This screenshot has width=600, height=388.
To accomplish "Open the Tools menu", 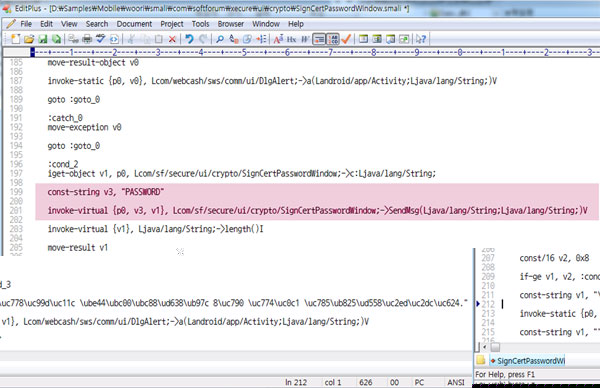I will point(201,24).
